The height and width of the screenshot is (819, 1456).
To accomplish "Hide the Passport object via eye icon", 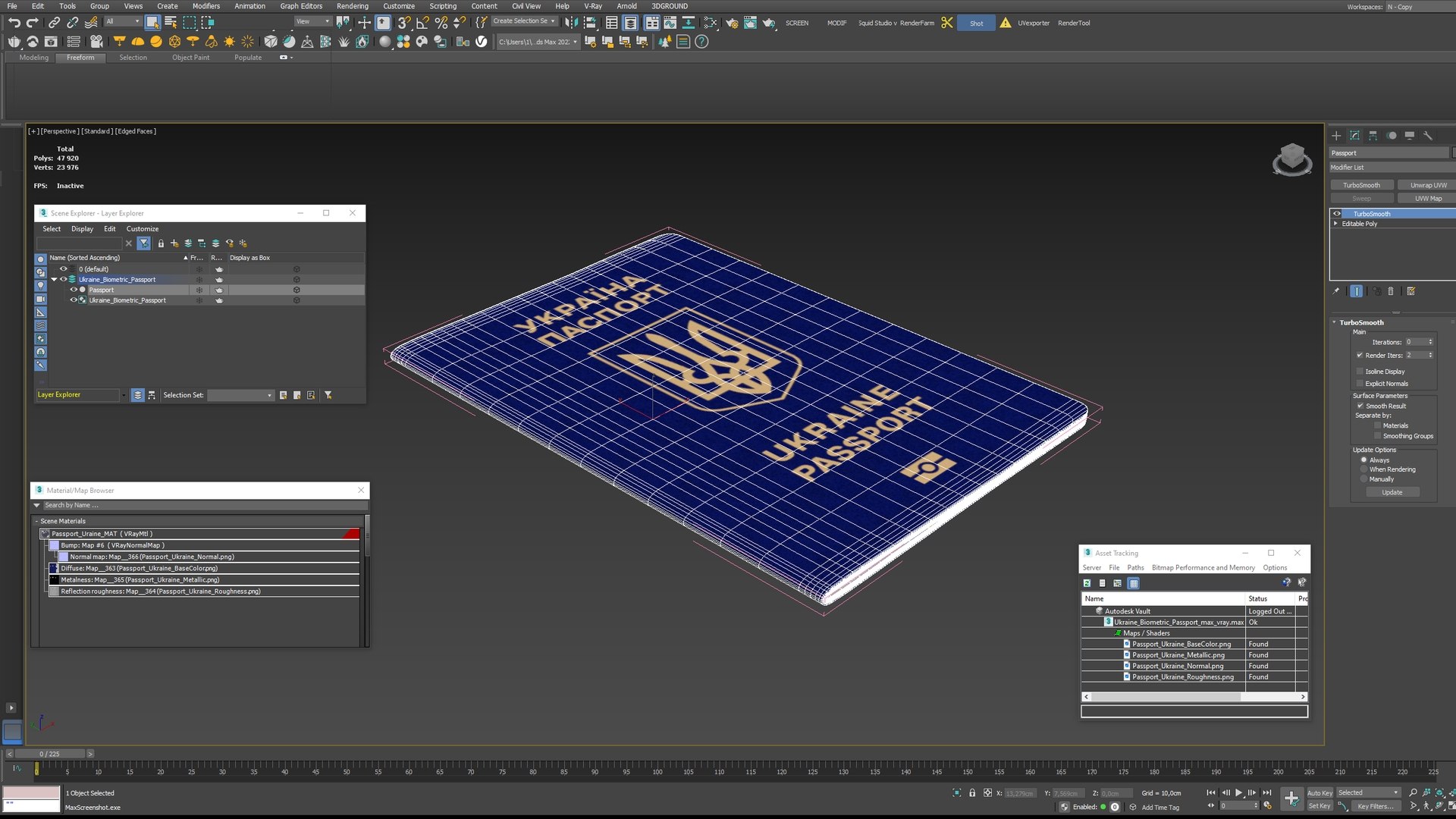I will point(74,290).
